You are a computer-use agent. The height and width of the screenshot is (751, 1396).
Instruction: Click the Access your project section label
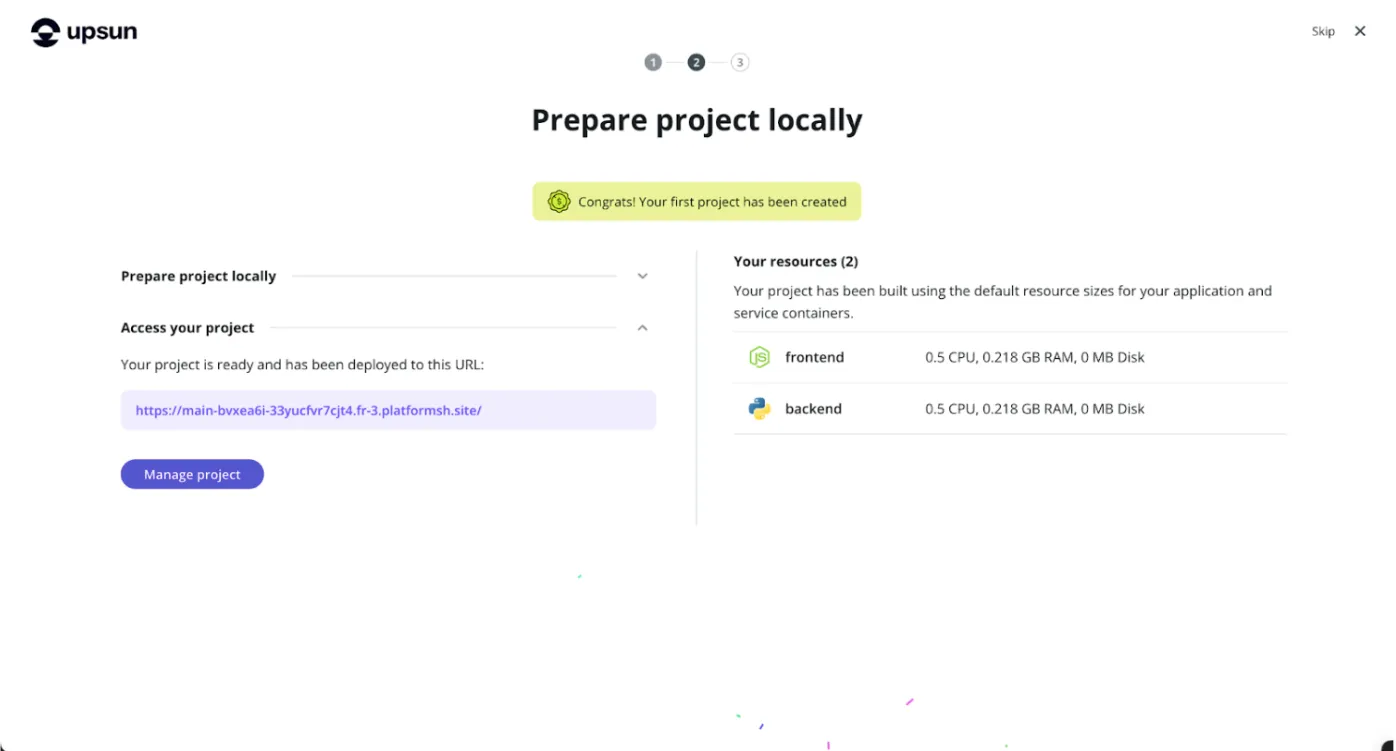pyautogui.click(x=187, y=328)
